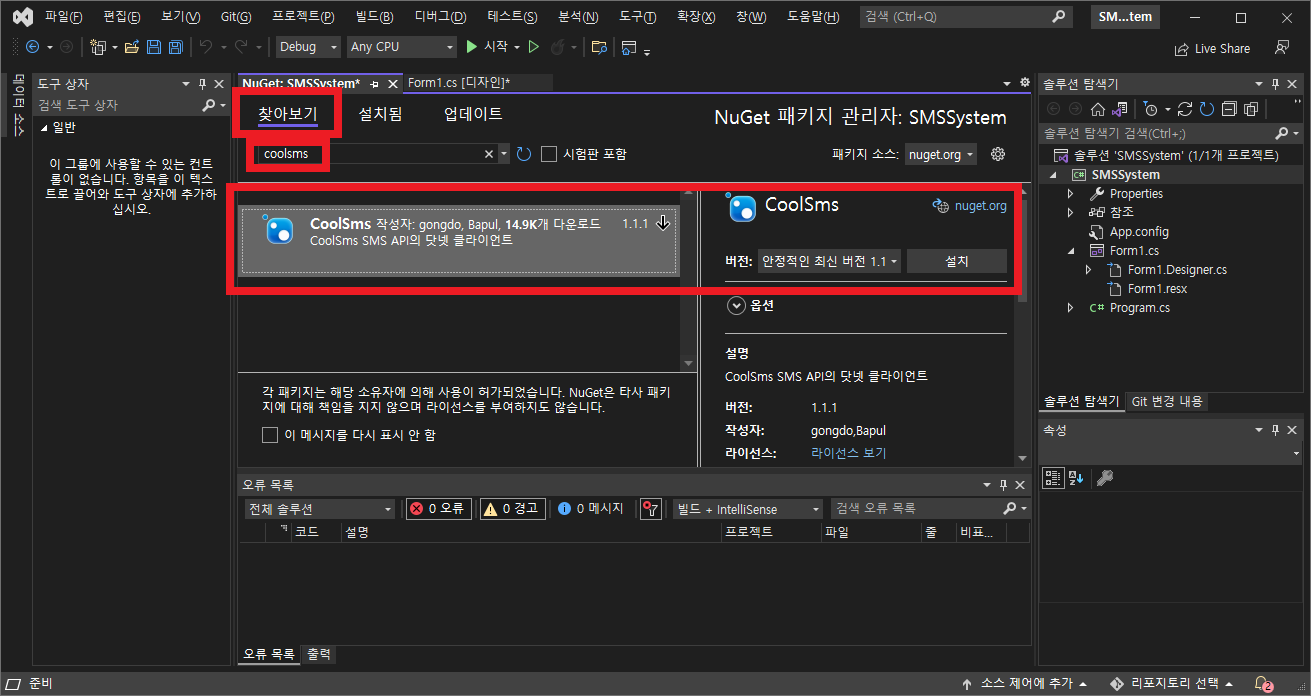Open the 패키지 소스 nuget.org dropdown
The width and height of the screenshot is (1311, 696).
click(941, 154)
